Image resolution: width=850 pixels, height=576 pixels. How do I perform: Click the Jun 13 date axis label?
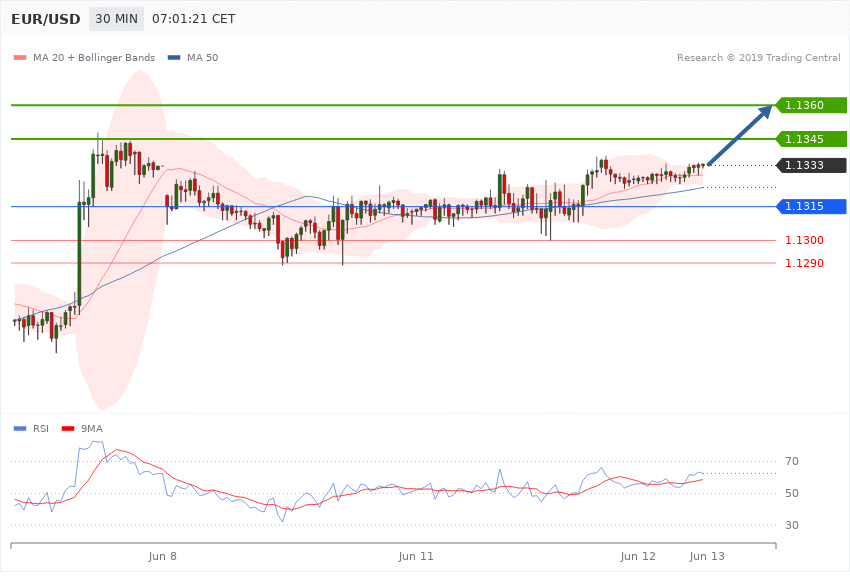click(707, 556)
